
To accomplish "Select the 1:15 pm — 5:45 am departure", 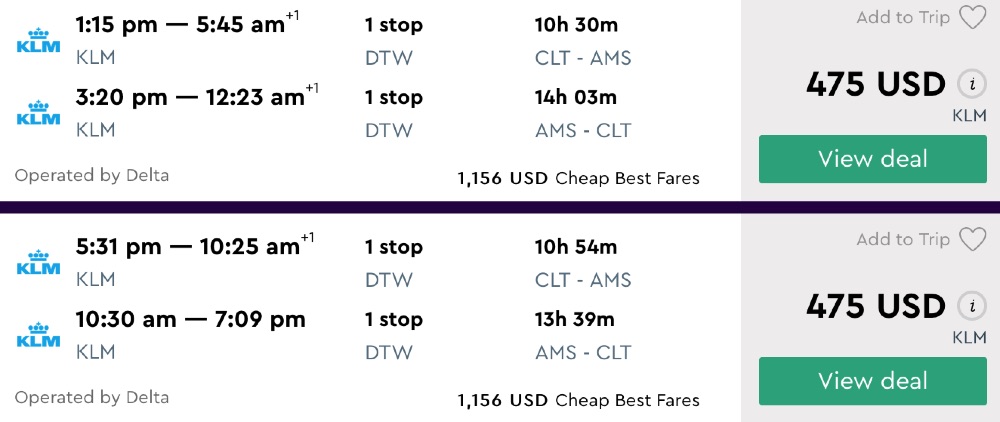I will tap(181, 25).
